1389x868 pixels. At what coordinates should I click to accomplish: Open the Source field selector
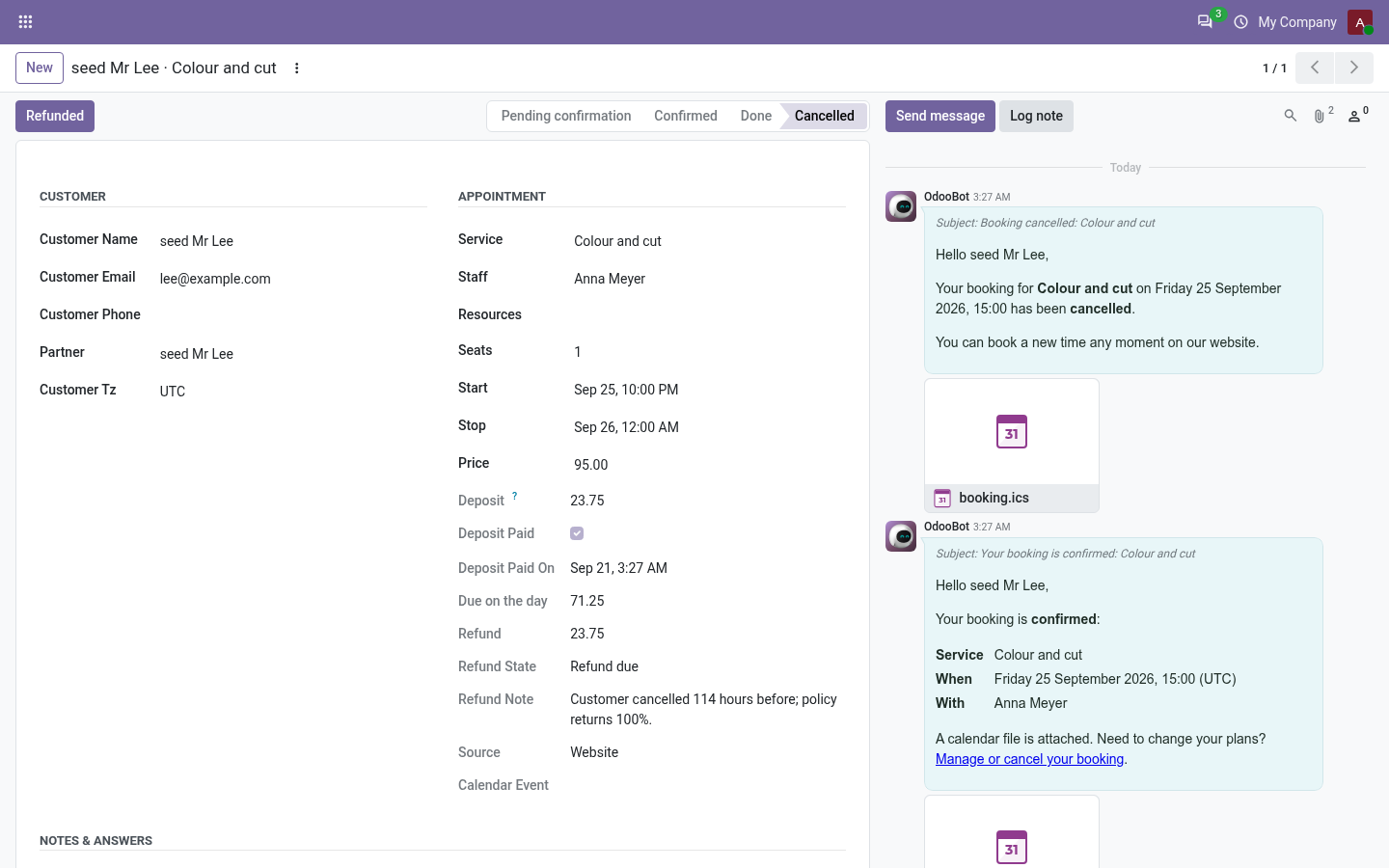coord(708,752)
